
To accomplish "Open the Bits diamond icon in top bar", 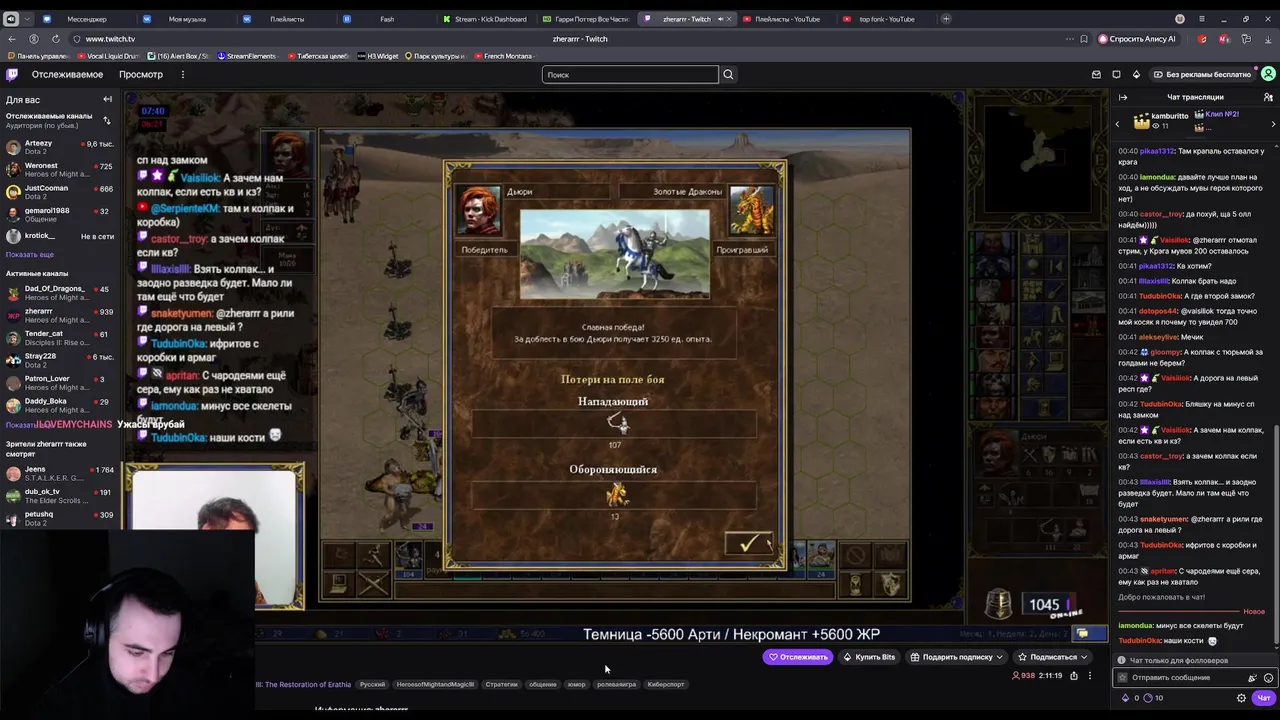I will 1136,74.
